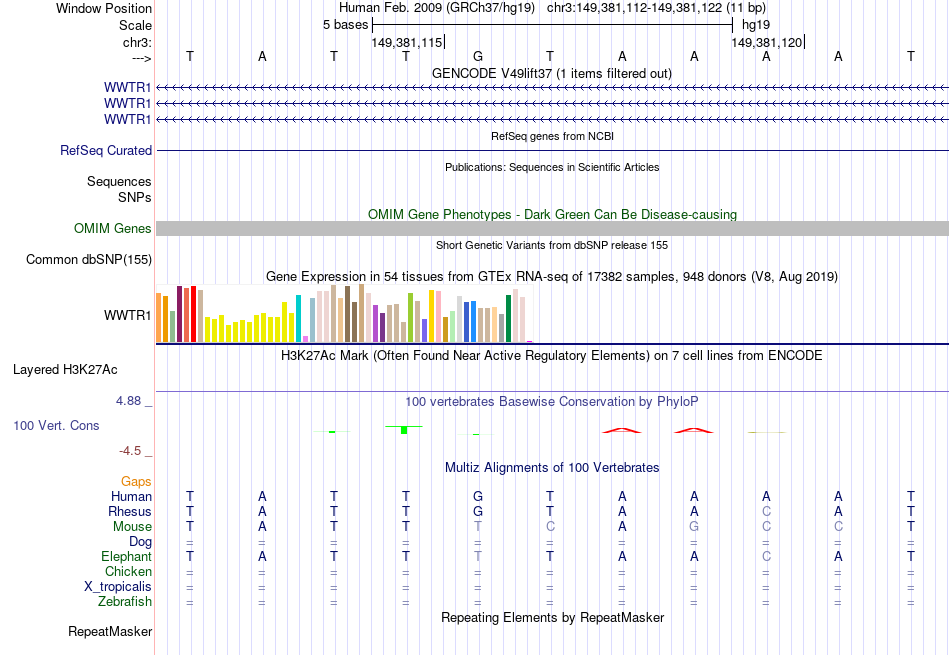
Task: Click the X_tropicalis species row label
Action: click(x=118, y=587)
